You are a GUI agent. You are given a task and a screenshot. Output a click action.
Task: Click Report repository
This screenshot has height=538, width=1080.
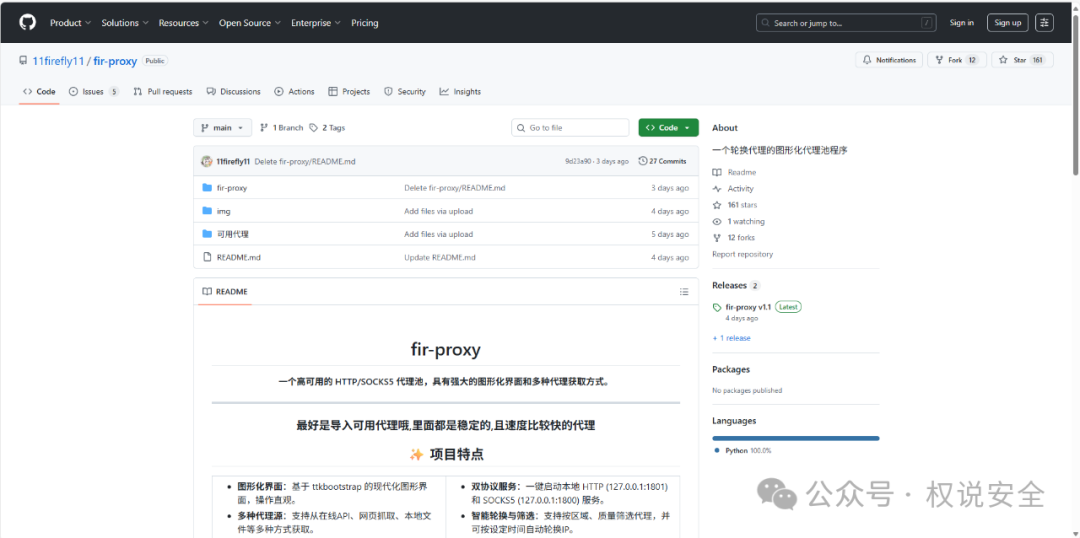(x=742, y=254)
